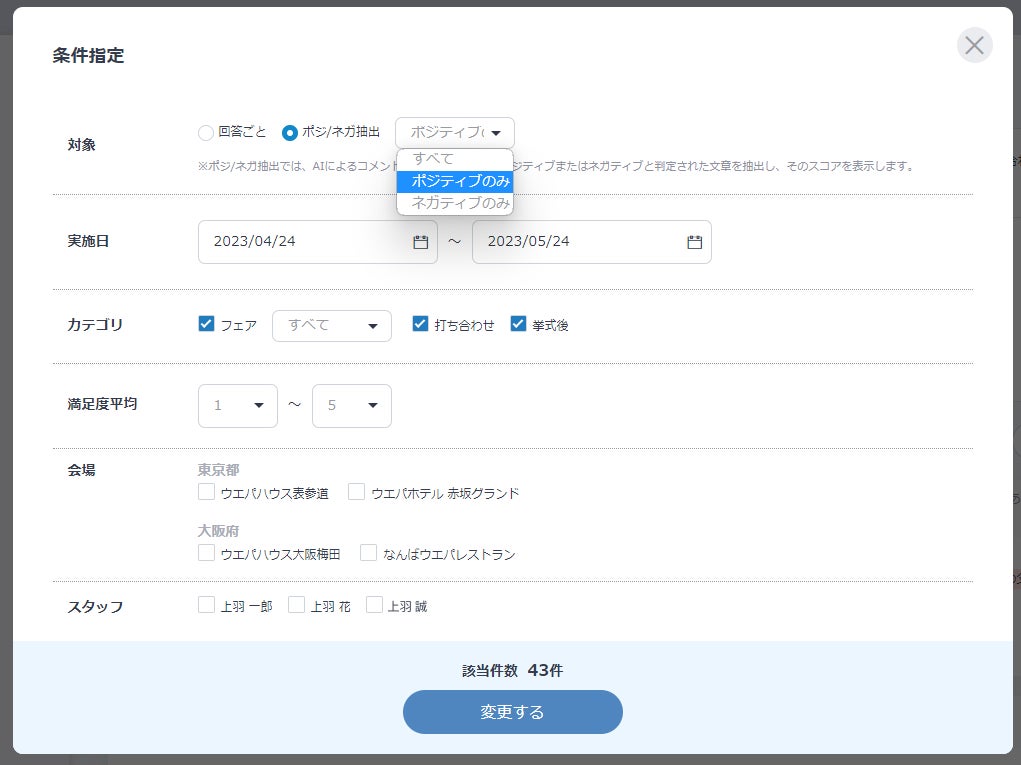Uncheck the 打ち合わせ checkbox
Screen dimensions: 1021x765
[x=420, y=324]
